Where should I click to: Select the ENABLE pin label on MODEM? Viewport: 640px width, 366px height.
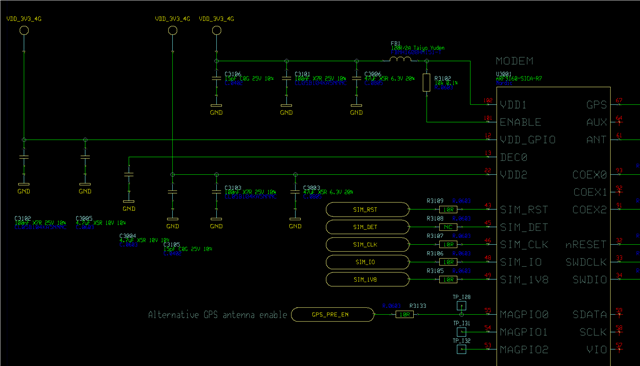[x=520, y=122]
